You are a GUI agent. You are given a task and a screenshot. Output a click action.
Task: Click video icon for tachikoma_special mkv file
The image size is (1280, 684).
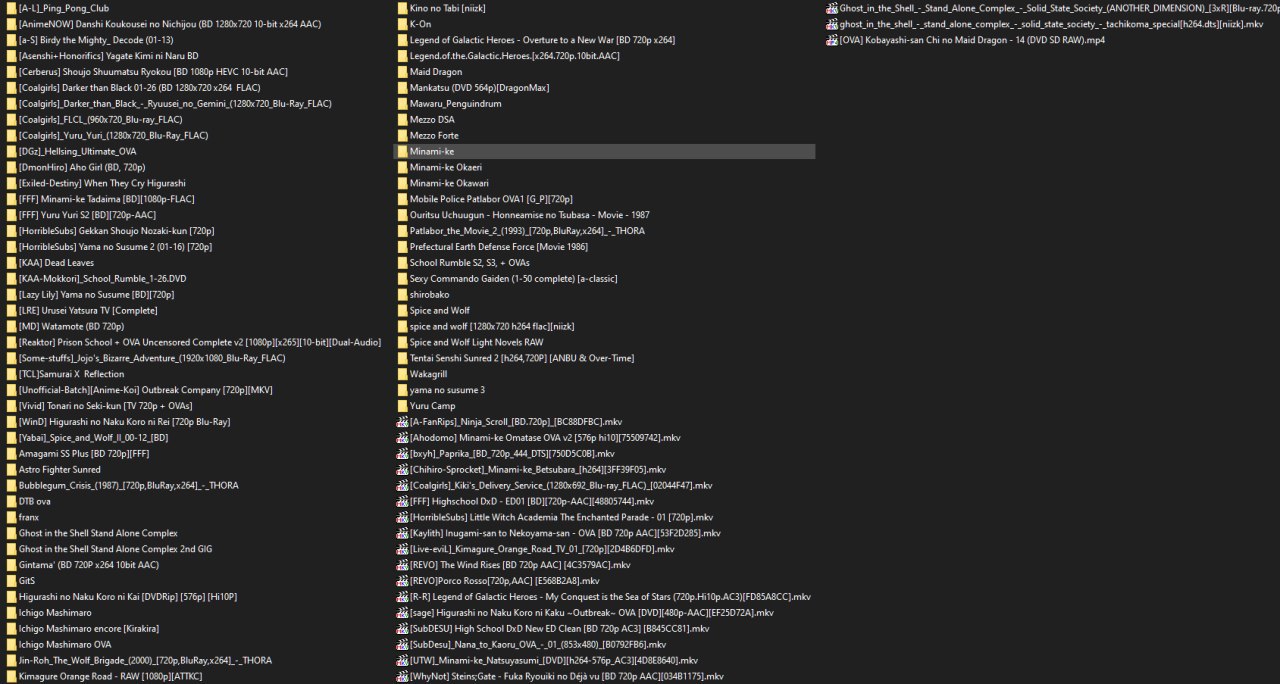(832, 24)
